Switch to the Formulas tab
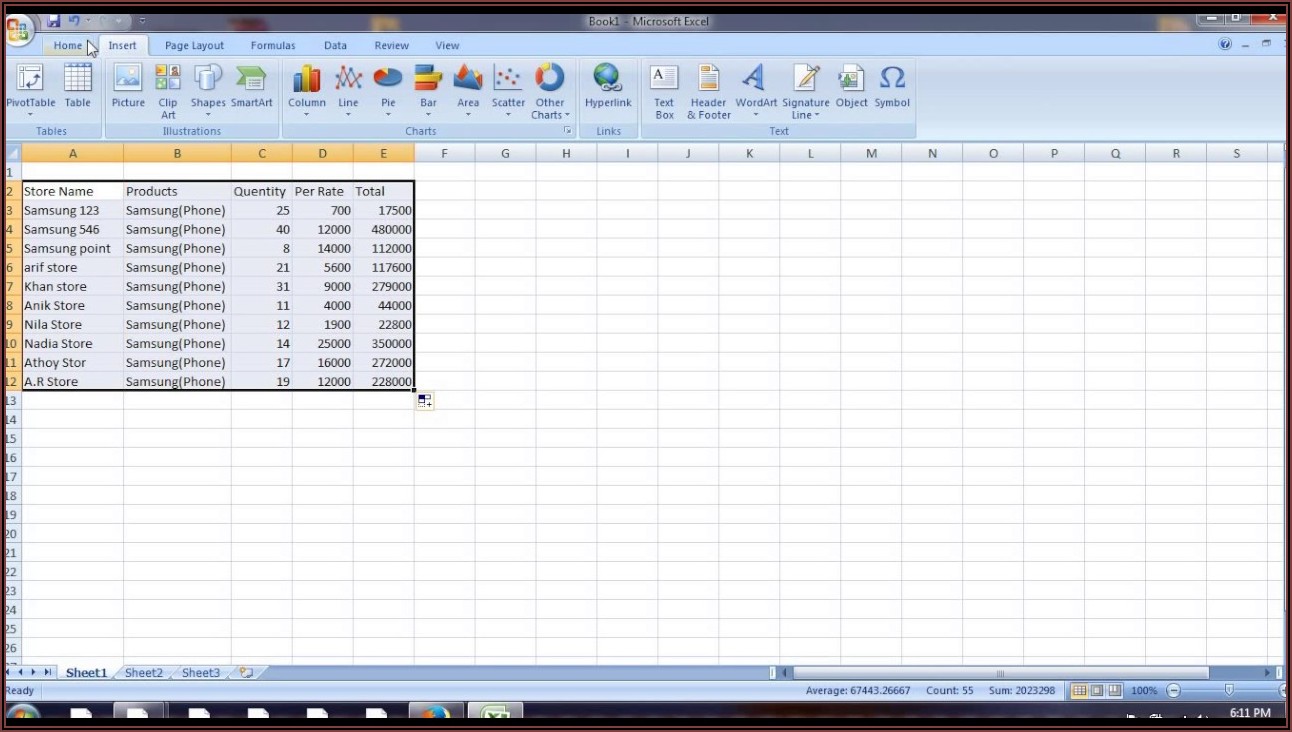The height and width of the screenshot is (732, 1292). coord(273,45)
